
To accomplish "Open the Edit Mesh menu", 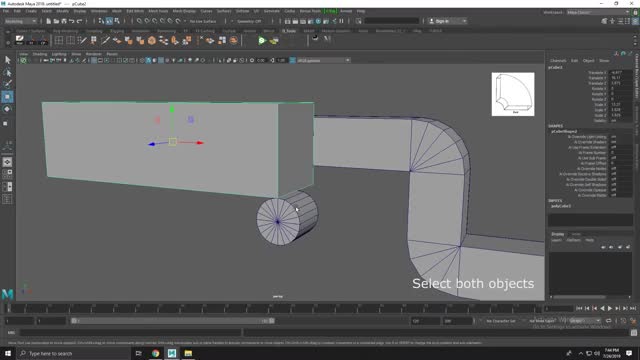I will [135, 11].
